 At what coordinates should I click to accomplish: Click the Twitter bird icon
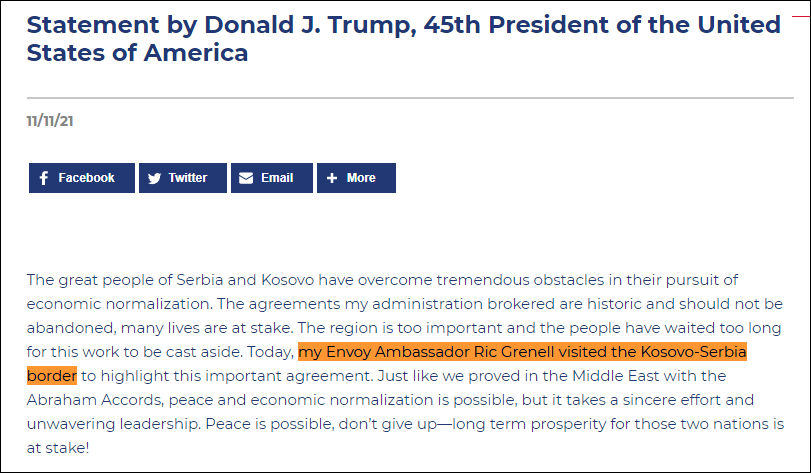[154, 178]
